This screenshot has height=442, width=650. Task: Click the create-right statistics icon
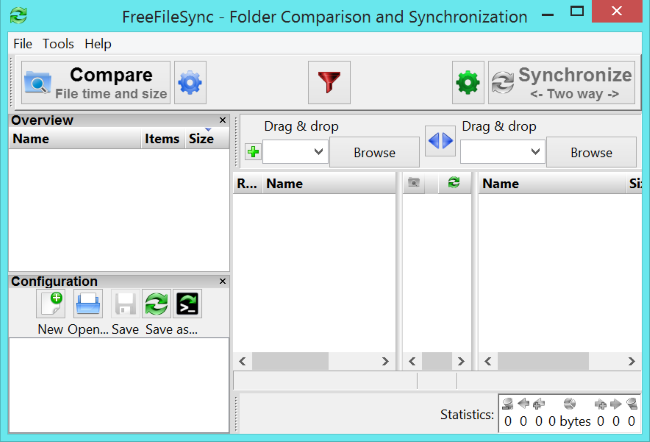(x=600, y=403)
